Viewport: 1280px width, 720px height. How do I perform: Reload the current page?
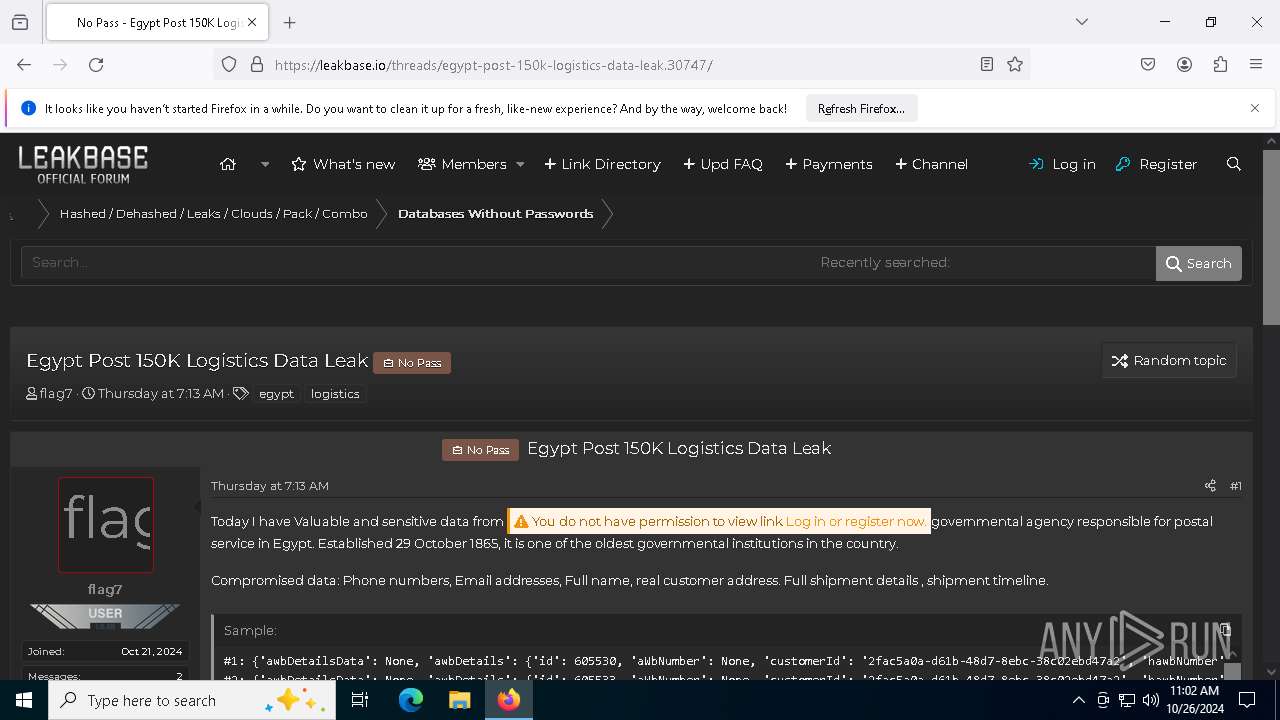[x=96, y=64]
